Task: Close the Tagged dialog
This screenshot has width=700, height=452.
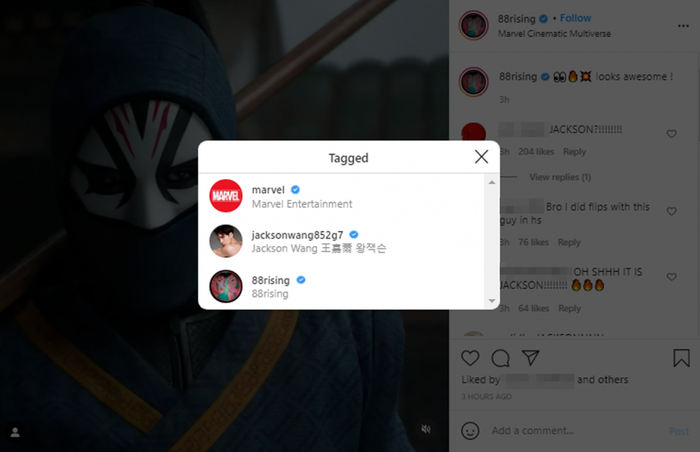Action: pos(481,157)
